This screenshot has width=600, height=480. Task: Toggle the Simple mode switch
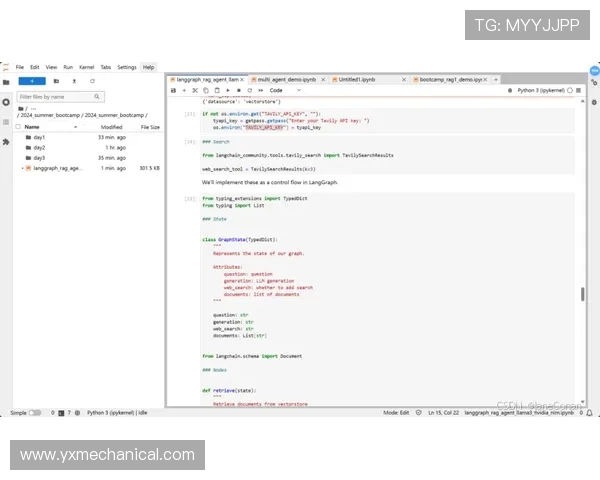click(35, 412)
